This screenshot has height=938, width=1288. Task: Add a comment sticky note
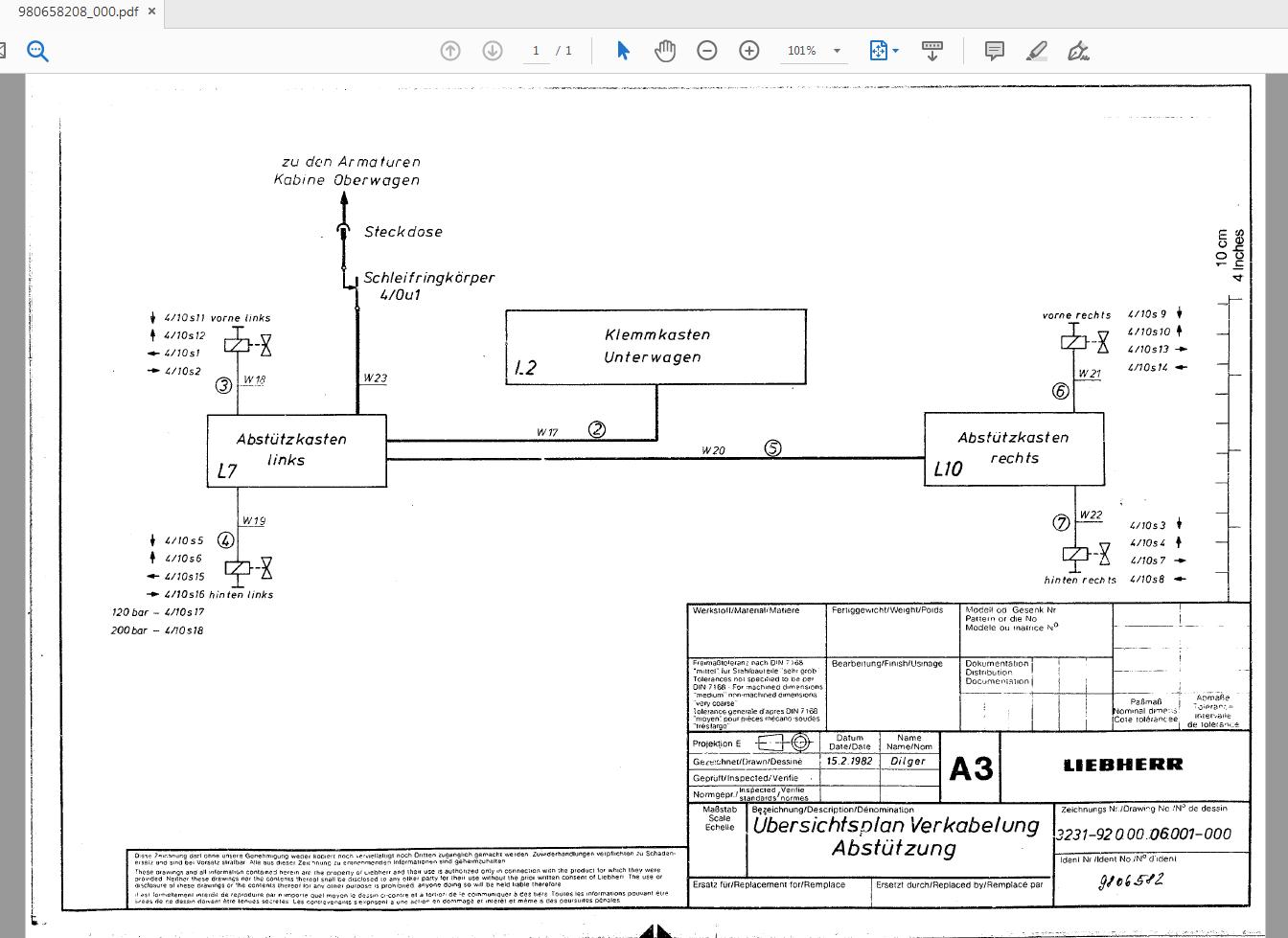click(995, 51)
